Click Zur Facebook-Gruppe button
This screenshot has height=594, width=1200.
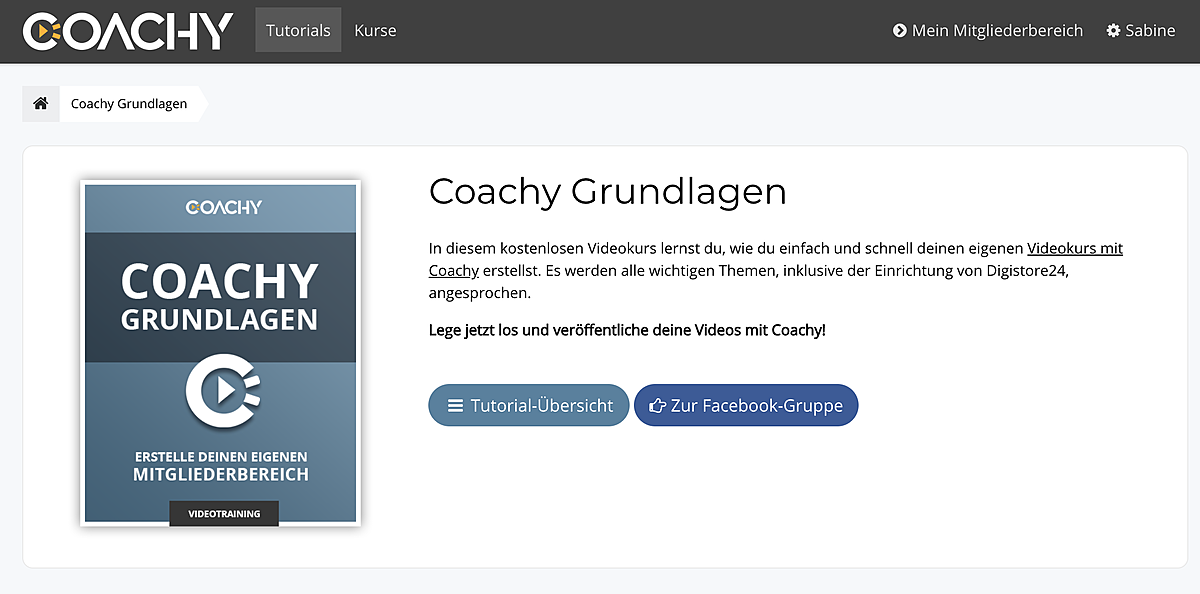[x=746, y=405]
